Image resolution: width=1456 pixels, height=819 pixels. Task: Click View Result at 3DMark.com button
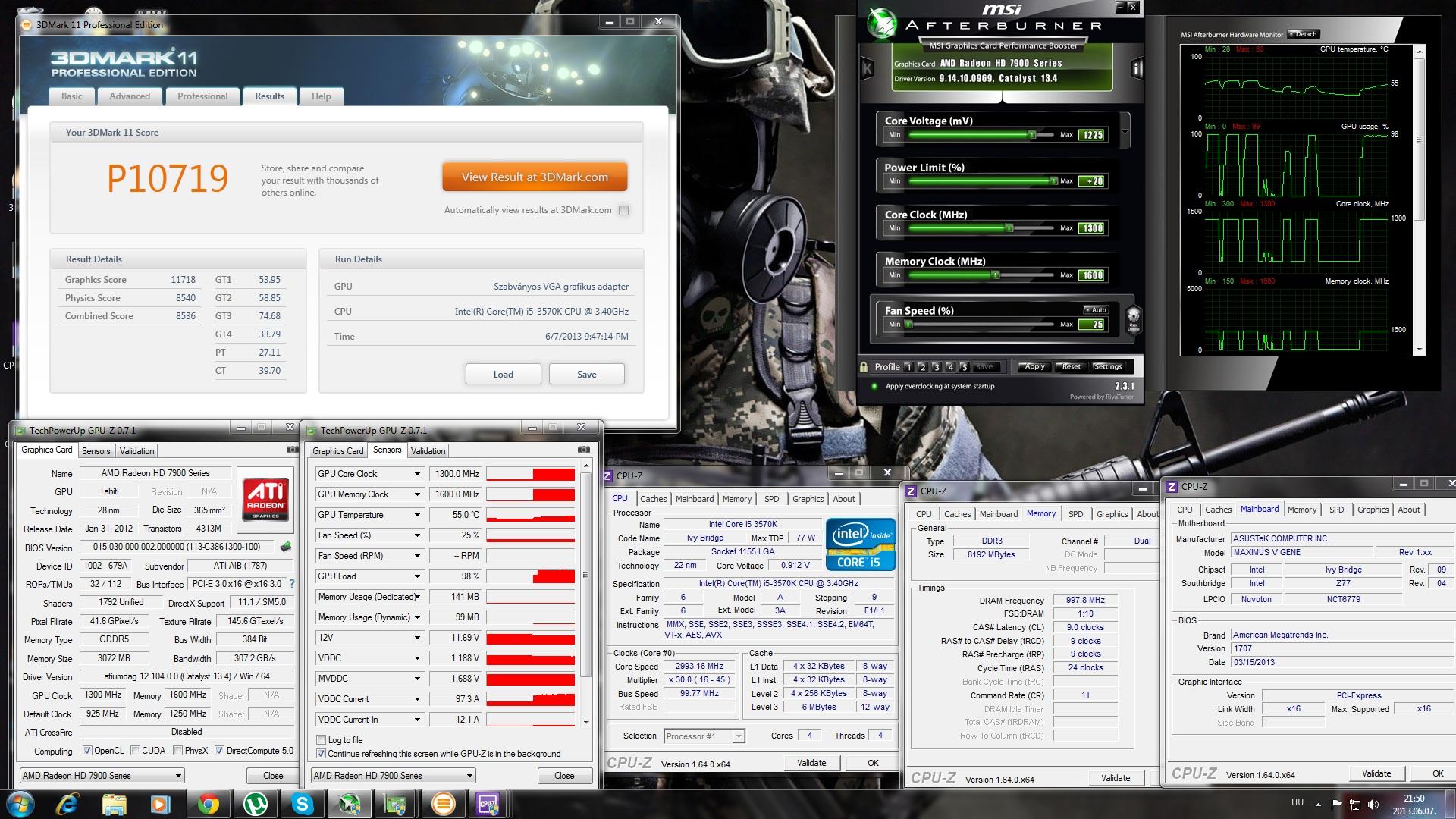pos(535,177)
